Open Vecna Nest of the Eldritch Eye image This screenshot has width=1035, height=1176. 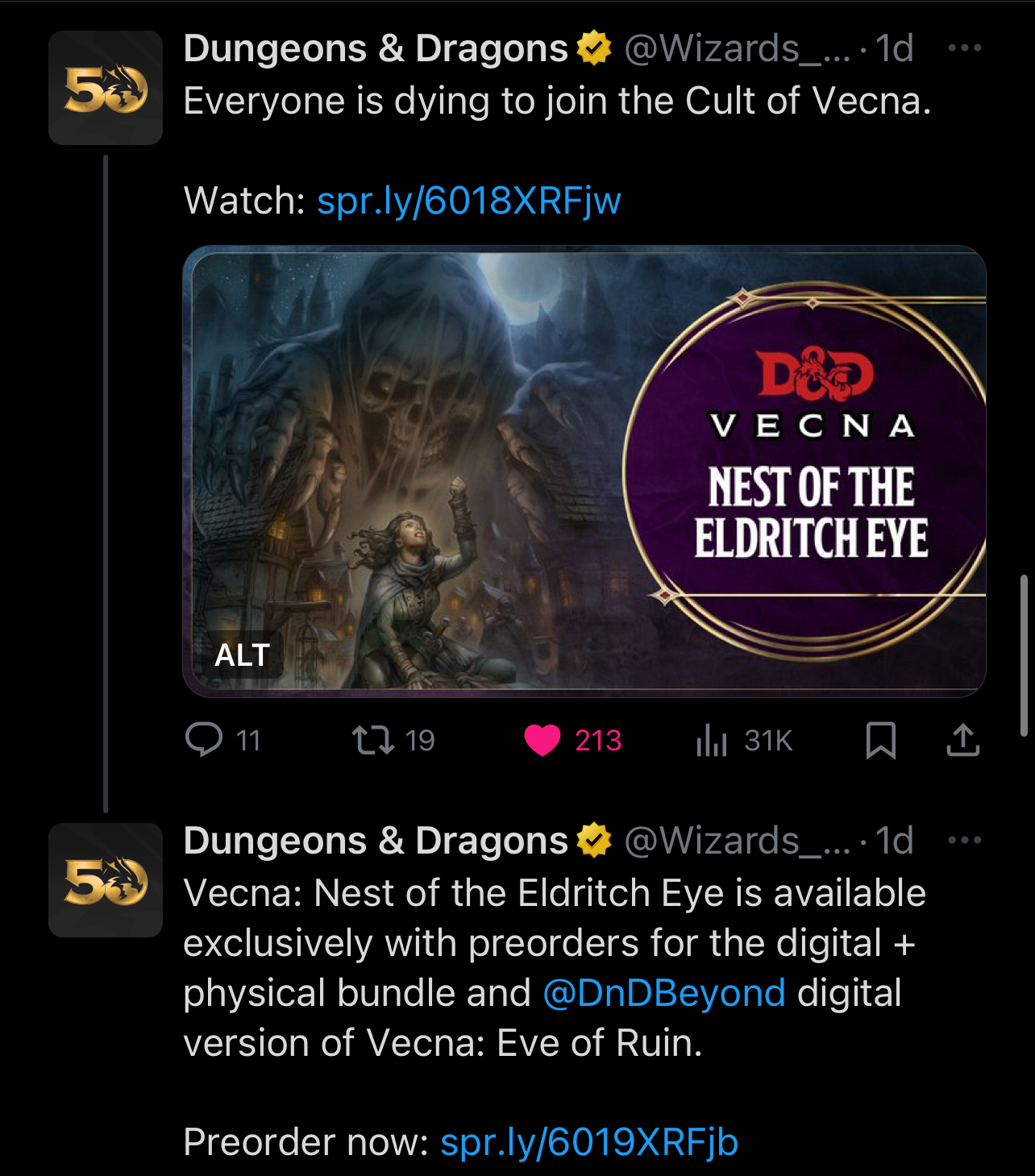point(584,471)
